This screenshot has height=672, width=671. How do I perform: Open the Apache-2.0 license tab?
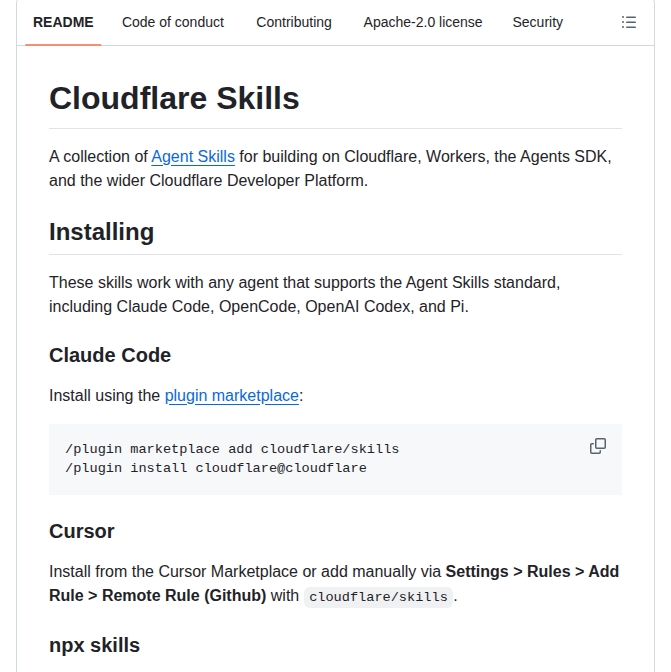tap(423, 22)
